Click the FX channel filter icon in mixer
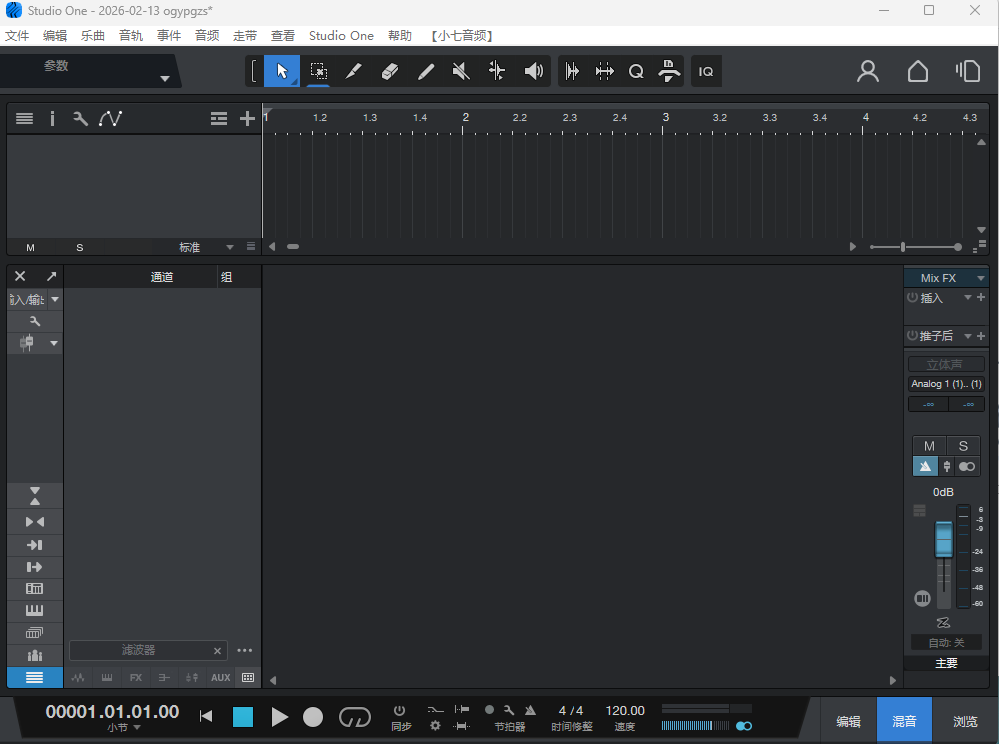This screenshot has width=999, height=744. click(x=135, y=677)
